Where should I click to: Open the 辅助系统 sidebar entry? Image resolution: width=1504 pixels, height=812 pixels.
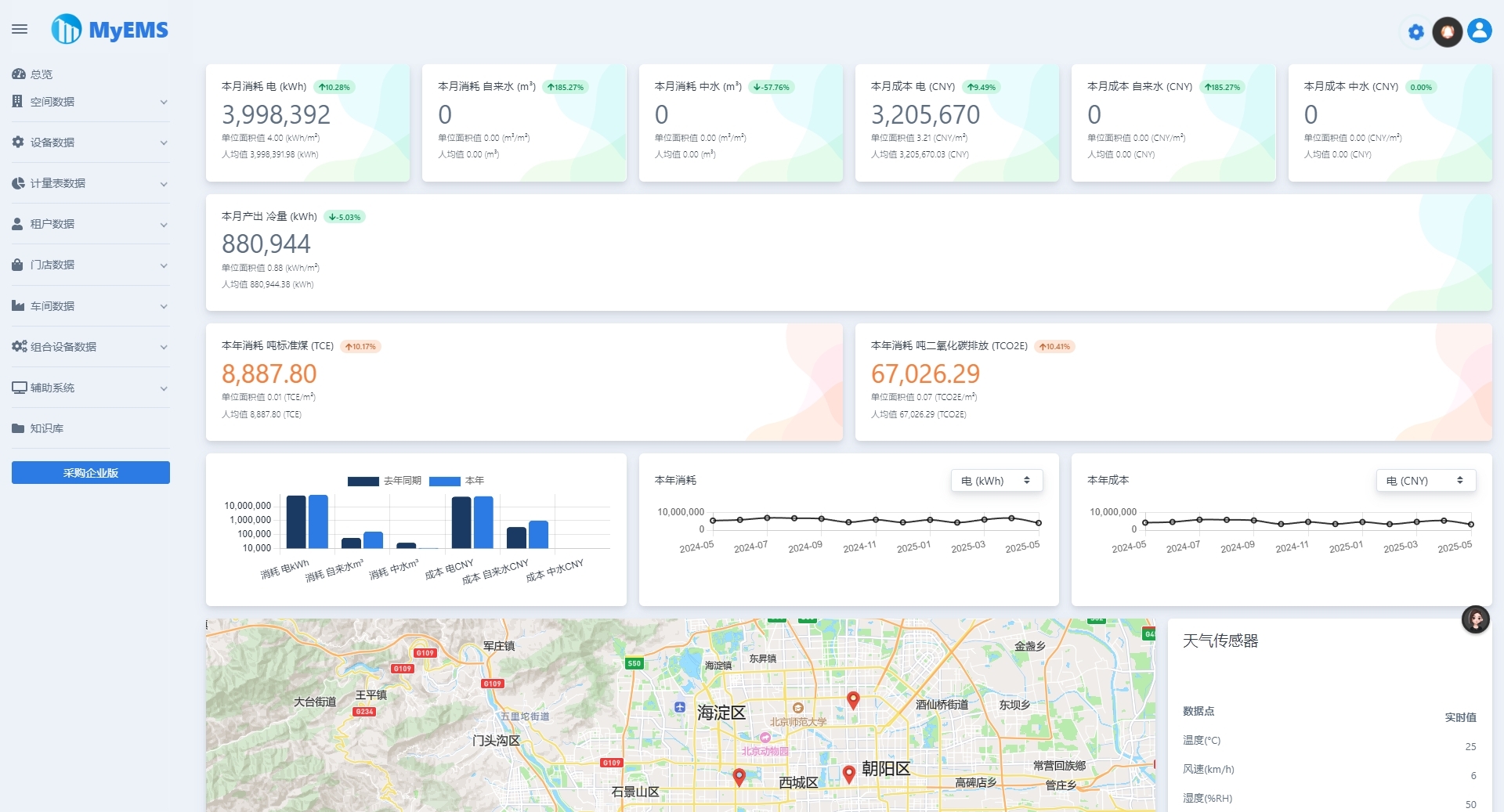(52, 388)
